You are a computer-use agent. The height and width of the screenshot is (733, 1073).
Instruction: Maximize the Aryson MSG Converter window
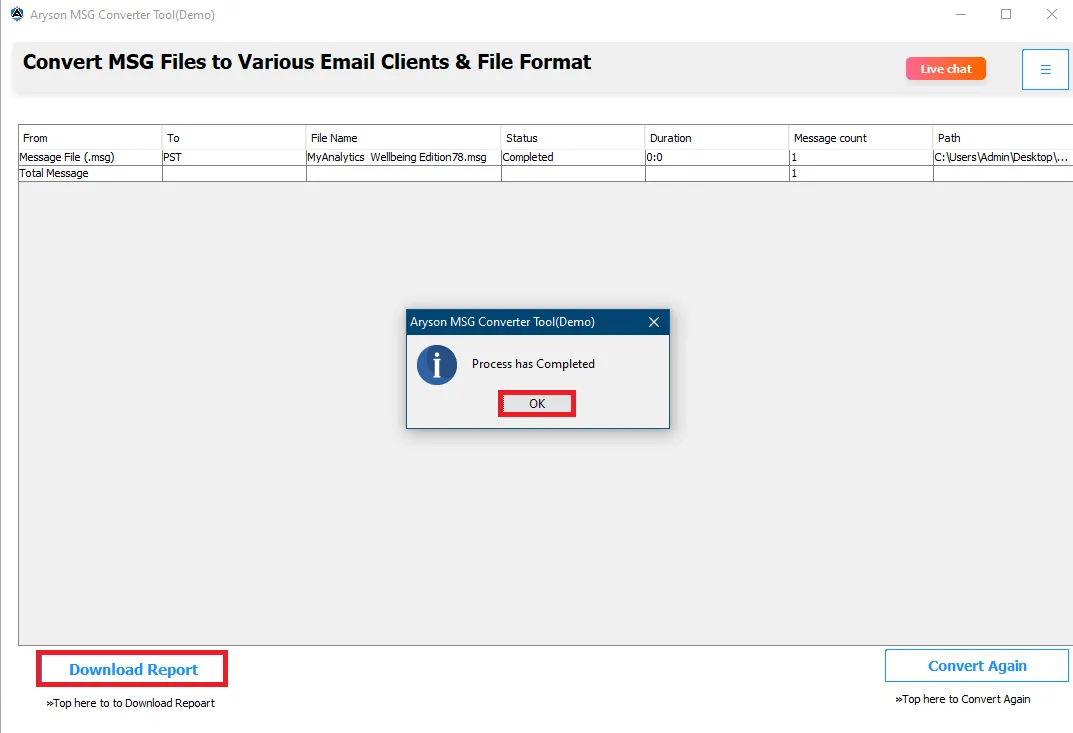[x=1006, y=14]
